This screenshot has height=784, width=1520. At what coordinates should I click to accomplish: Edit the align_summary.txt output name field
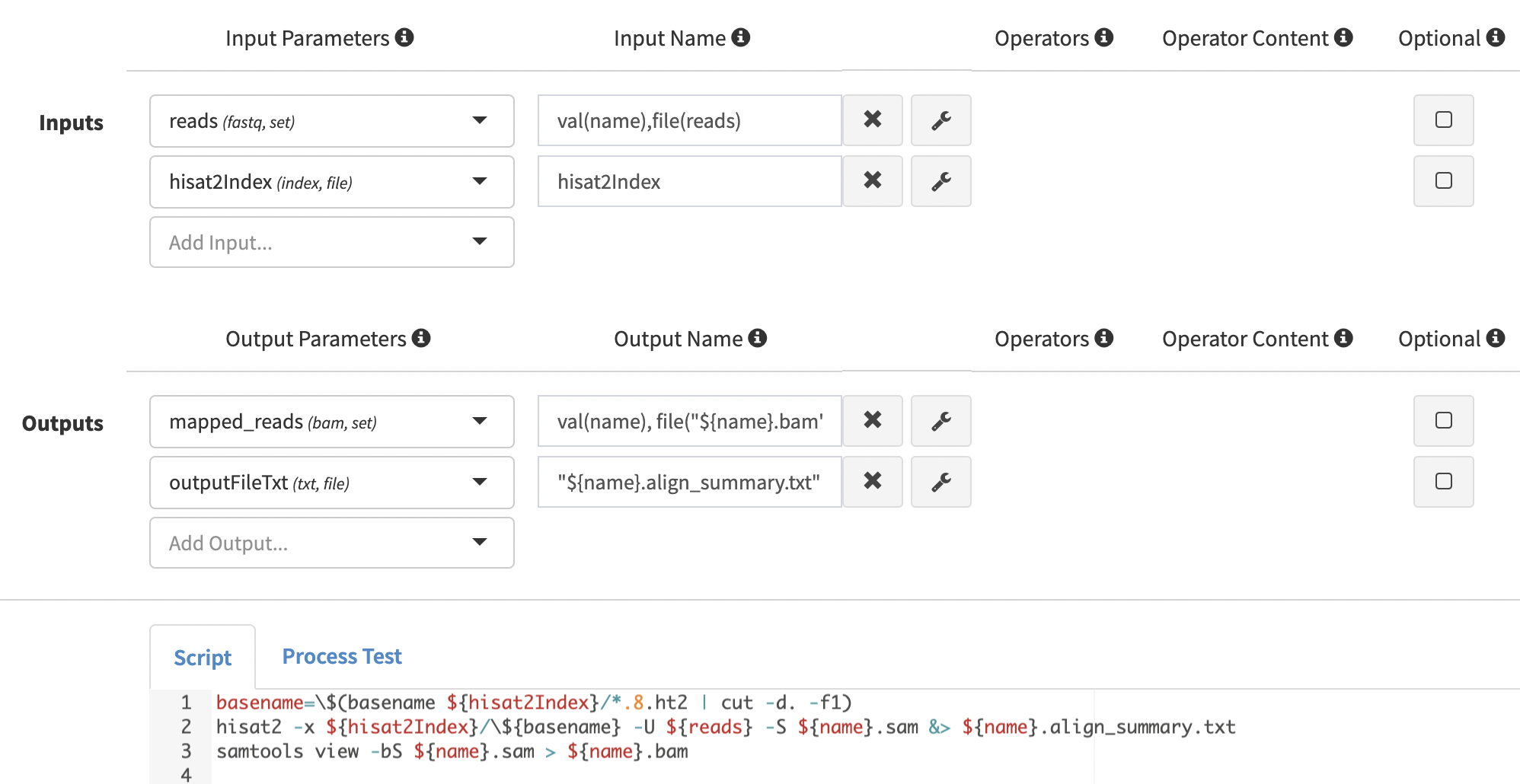(x=690, y=482)
